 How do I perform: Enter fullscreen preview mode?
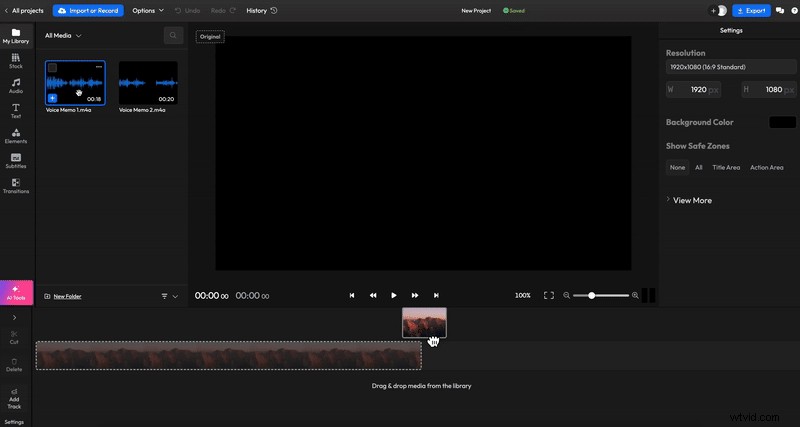click(x=549, y=295)
